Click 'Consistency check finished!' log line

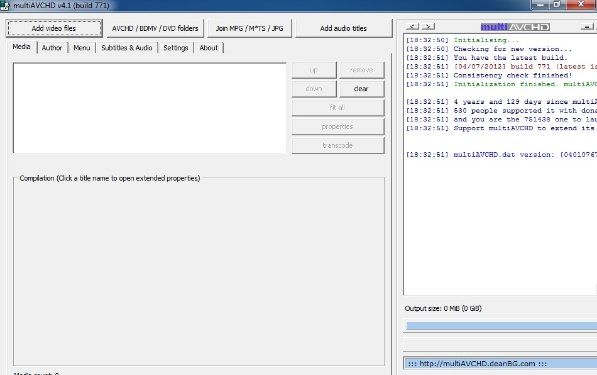489,75
